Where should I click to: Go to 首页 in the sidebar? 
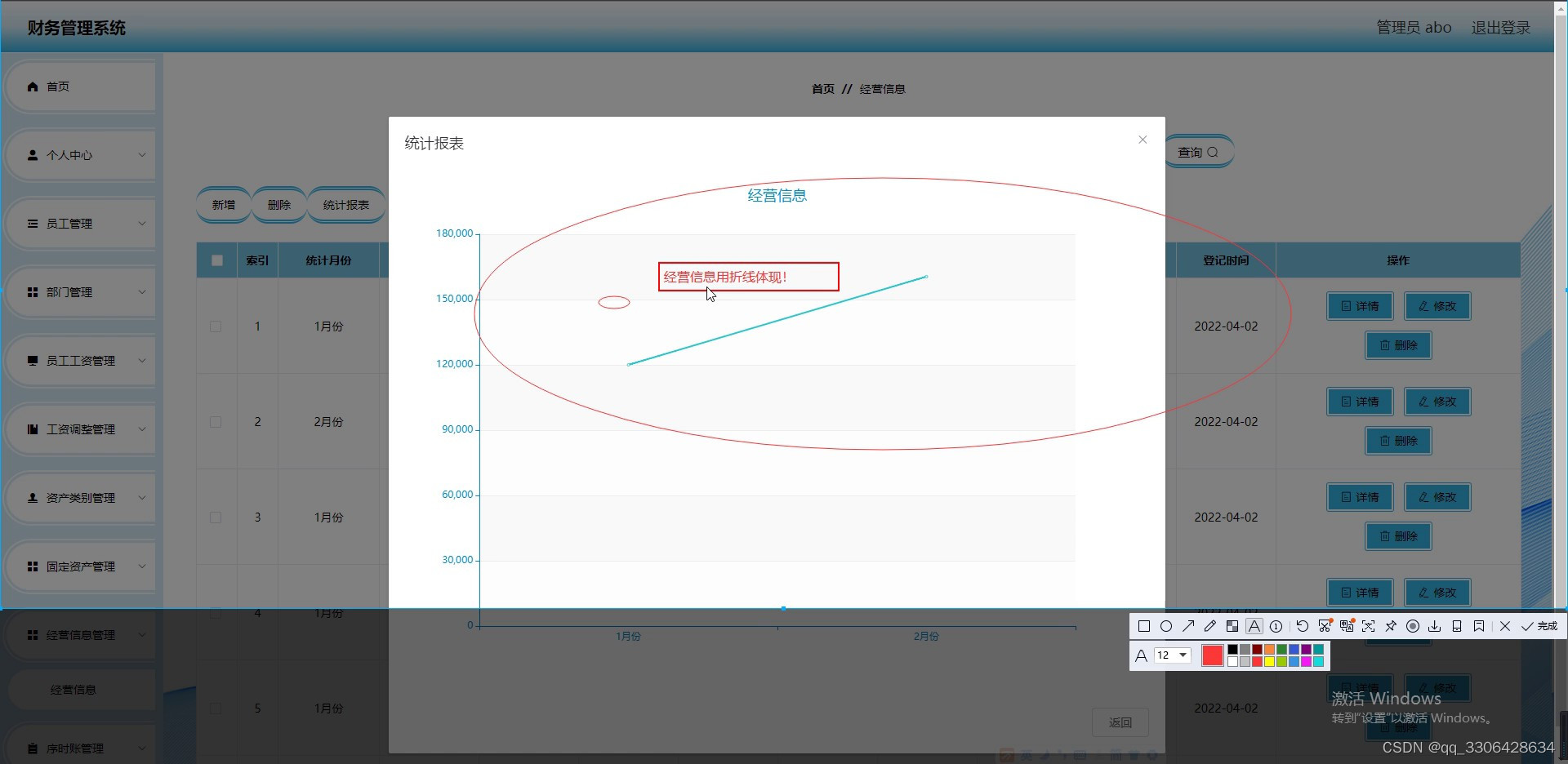tap(80, 87)
